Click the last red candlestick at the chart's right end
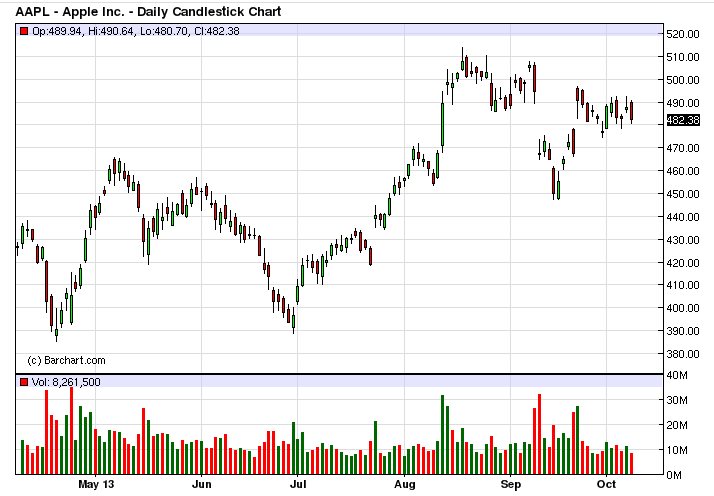Viewport: 714px width, 496px height. [631, 112]
